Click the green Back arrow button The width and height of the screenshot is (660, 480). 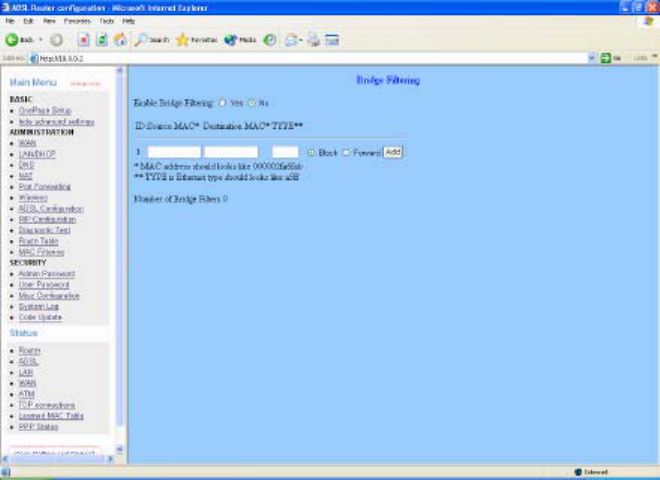point(12,40)
